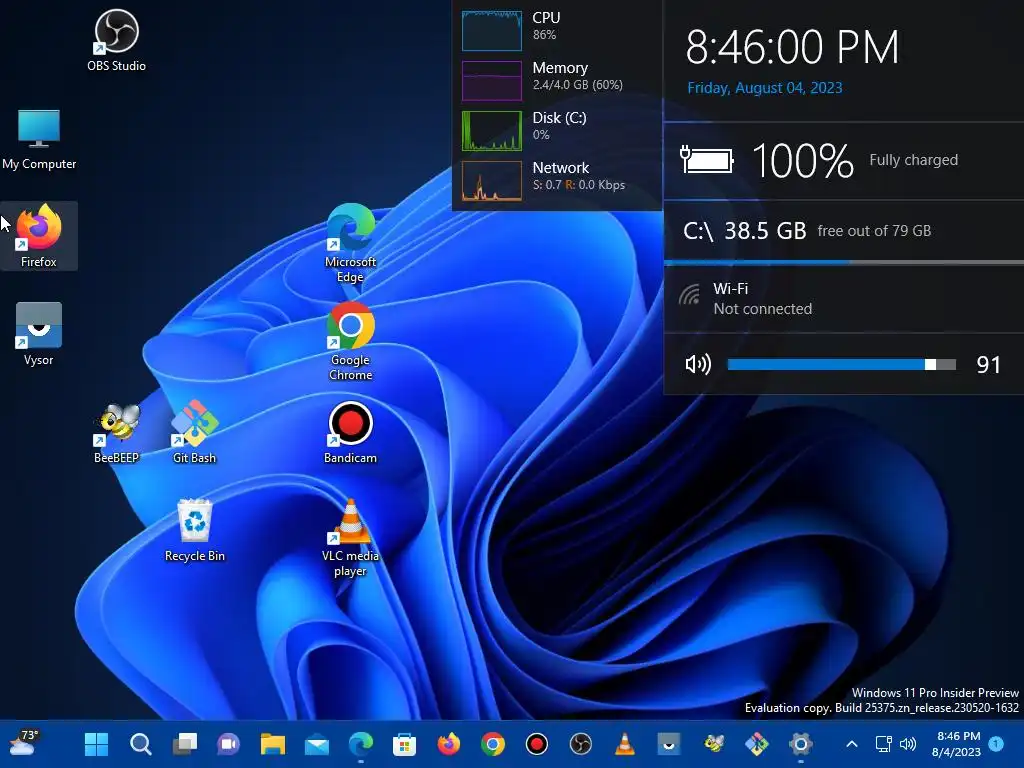This screenshot has height=768, width=1024.
Task: Click the Friday, August 04, 2023 date
Action: [765, 88]
